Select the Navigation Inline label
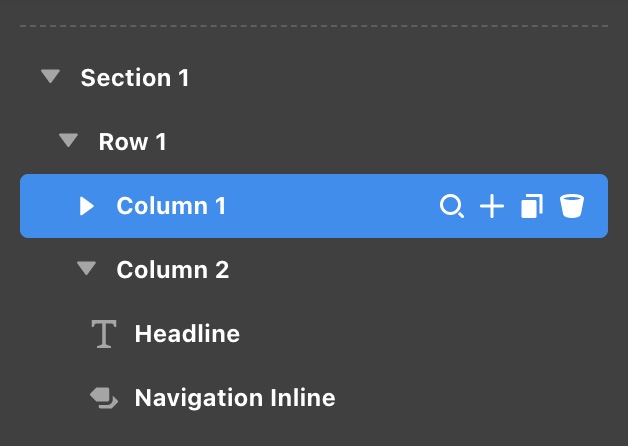 [x=235, y=398]
